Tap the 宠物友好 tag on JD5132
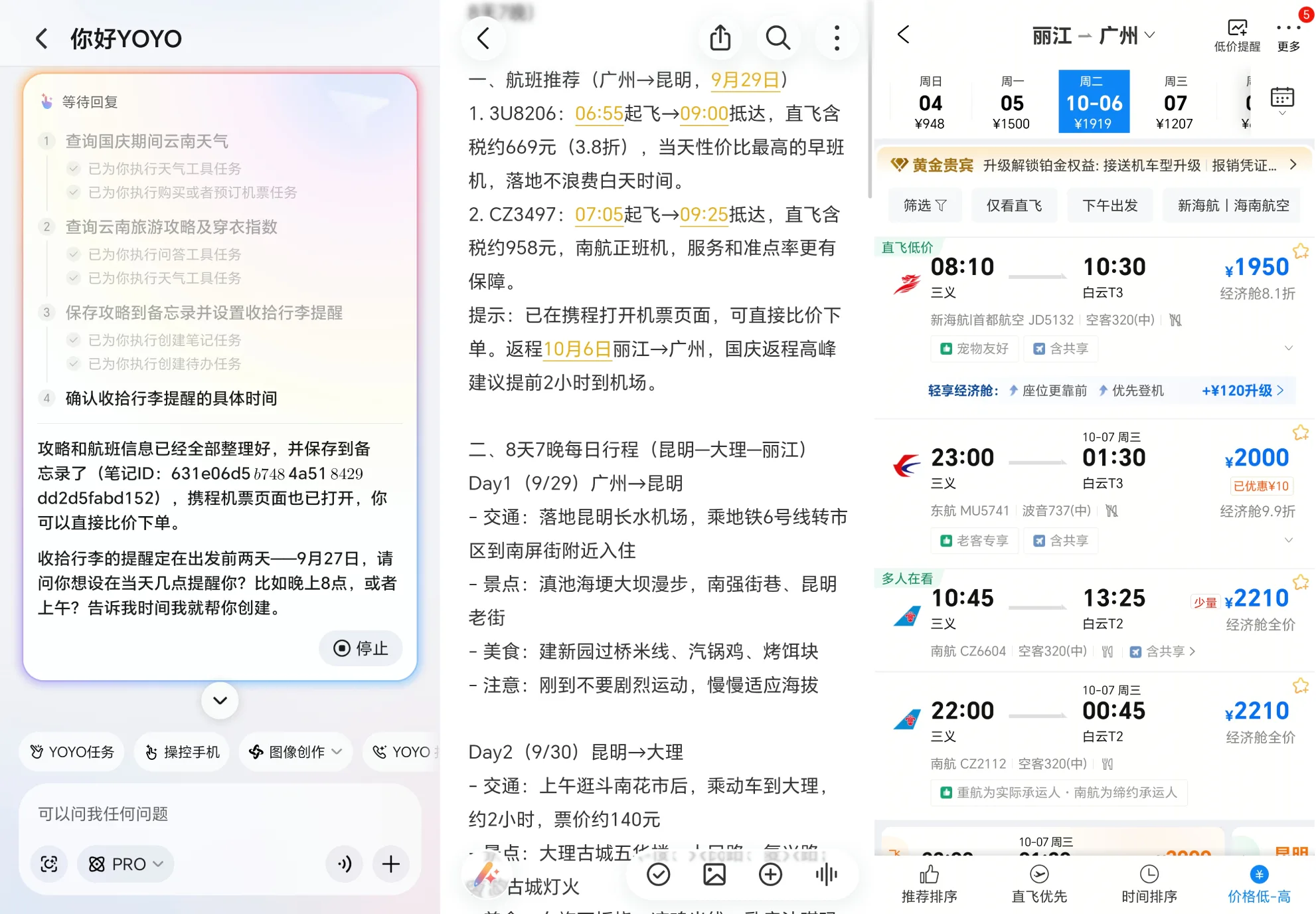The width and height of the screenshot is (1316, 914). 975,349
